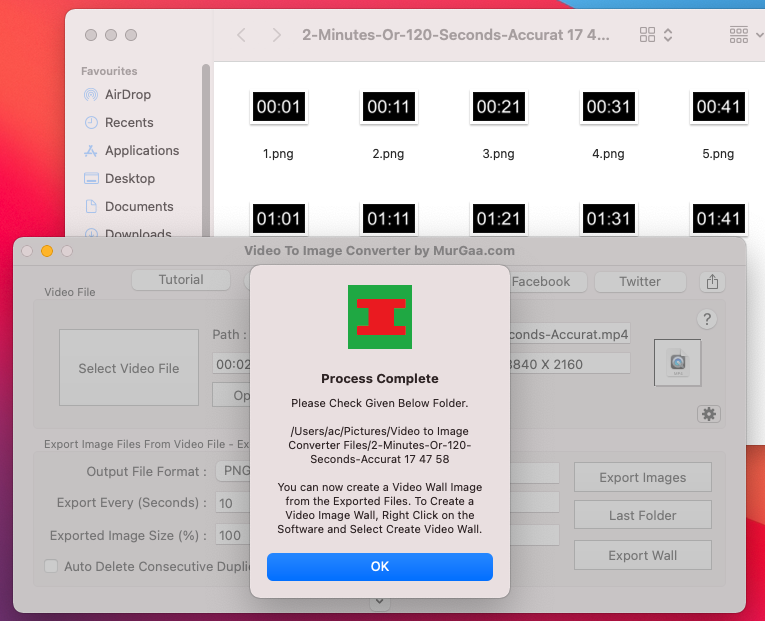
Task: Open settings gear in Video File panel
Action: tap(709, 414)
